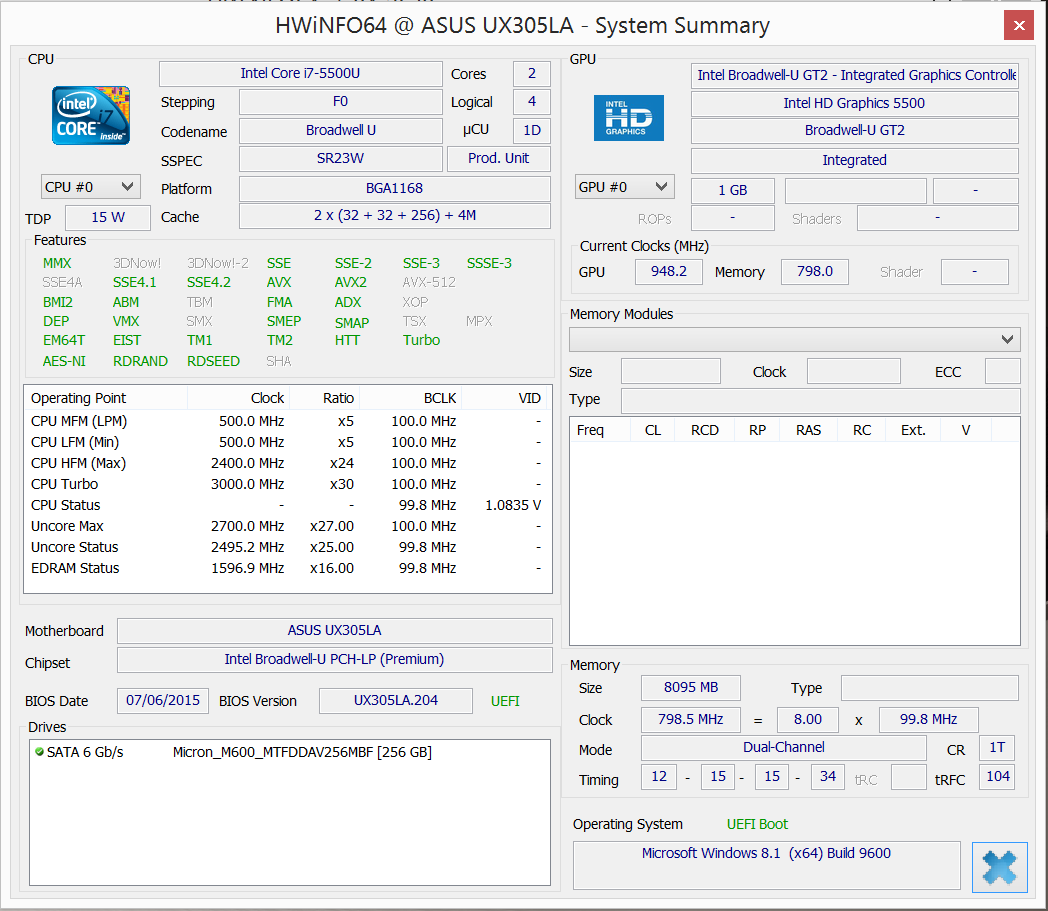This screenshot has width=1048, height=911.
Task: Click the Freq column header in memory table
Action: [600, 430]
